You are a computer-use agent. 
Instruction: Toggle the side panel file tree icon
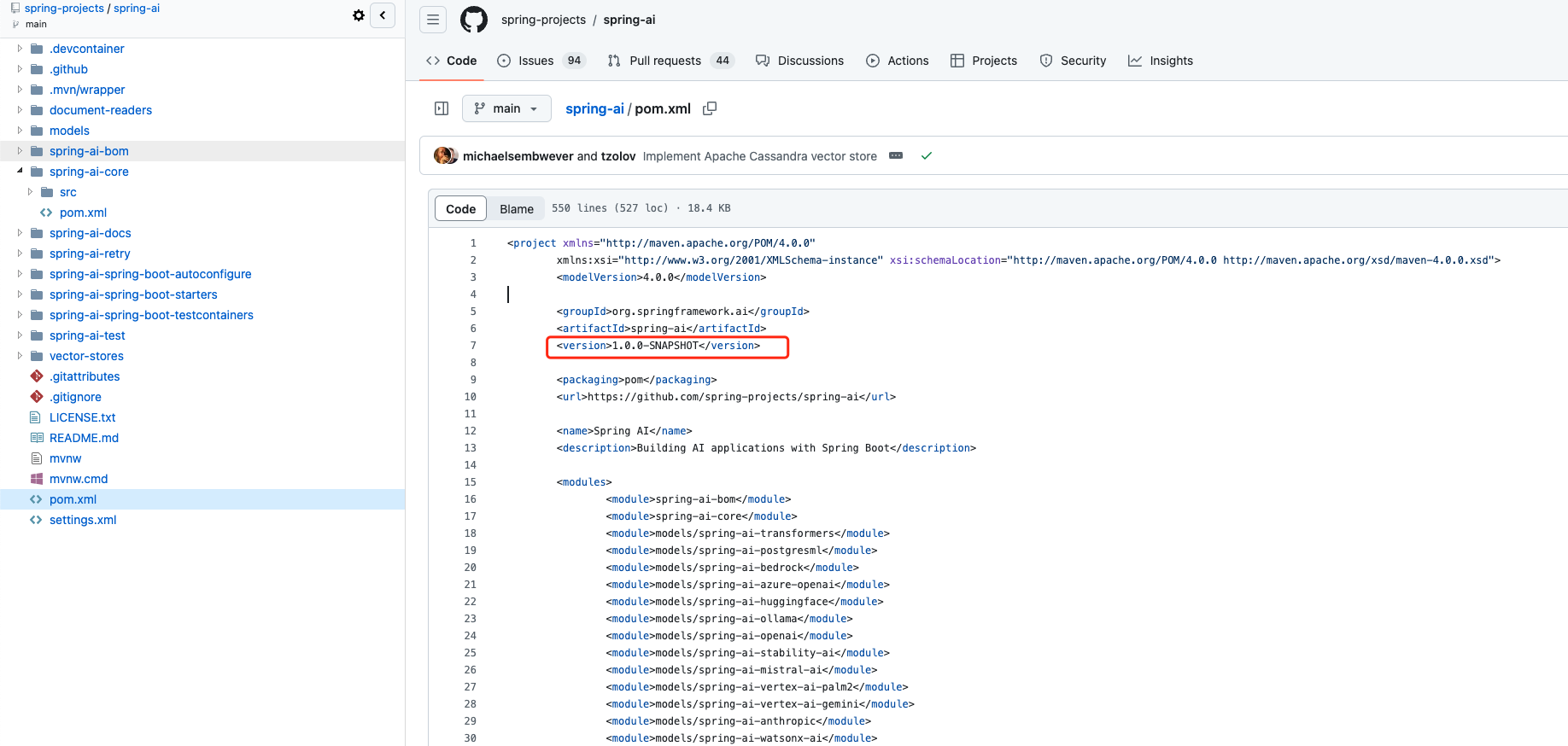click(x=442, y=108)
